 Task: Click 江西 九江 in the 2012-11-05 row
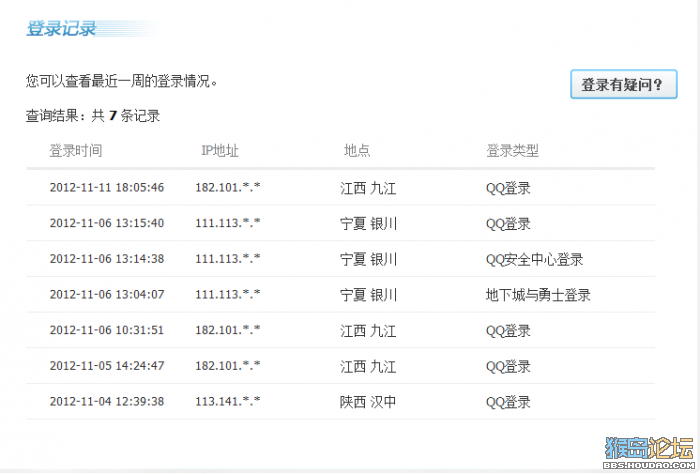pos(368,366)
